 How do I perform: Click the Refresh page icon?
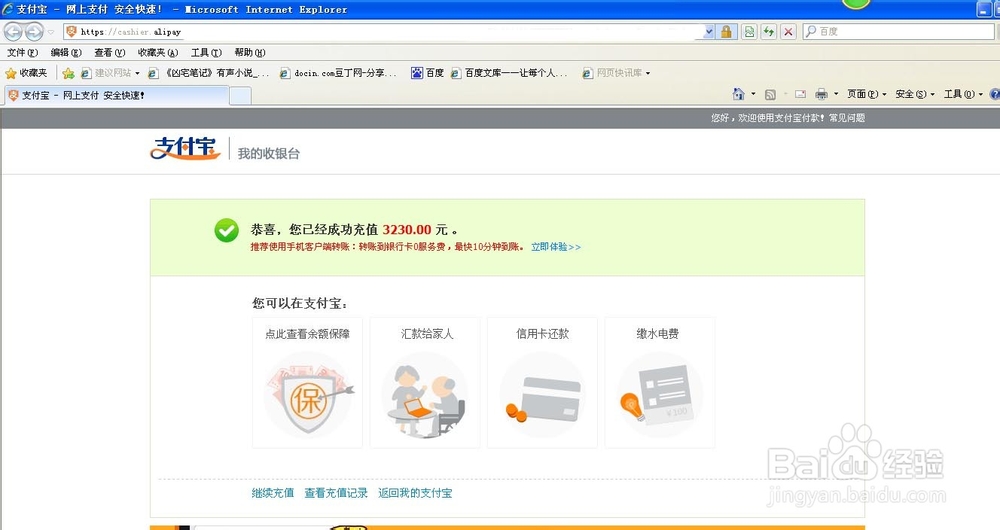click(x=769, y=31)
